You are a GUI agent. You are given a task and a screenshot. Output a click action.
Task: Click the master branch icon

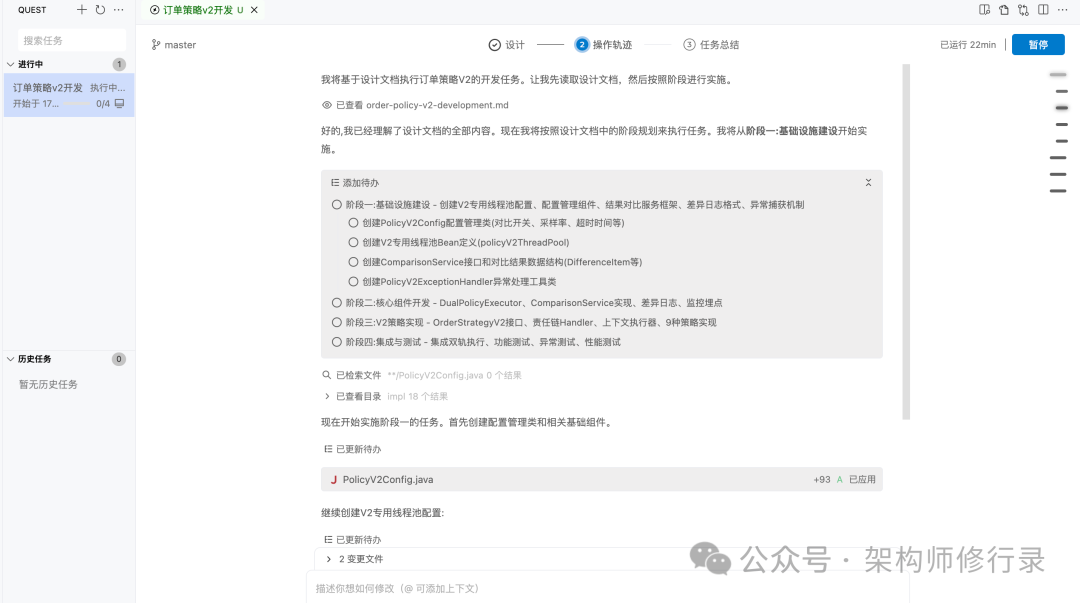pyautogui.click(x=156, y=45)
